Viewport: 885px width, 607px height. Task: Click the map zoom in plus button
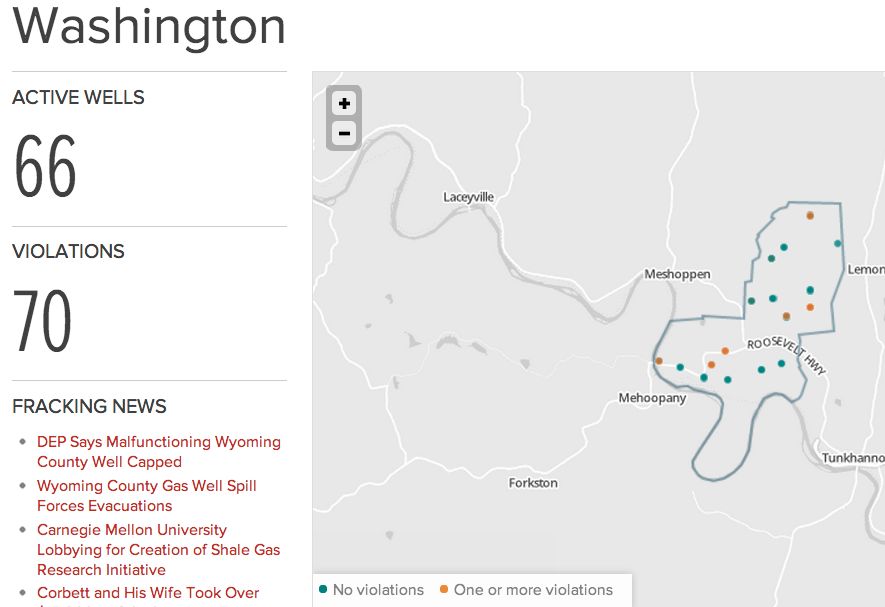344,104
